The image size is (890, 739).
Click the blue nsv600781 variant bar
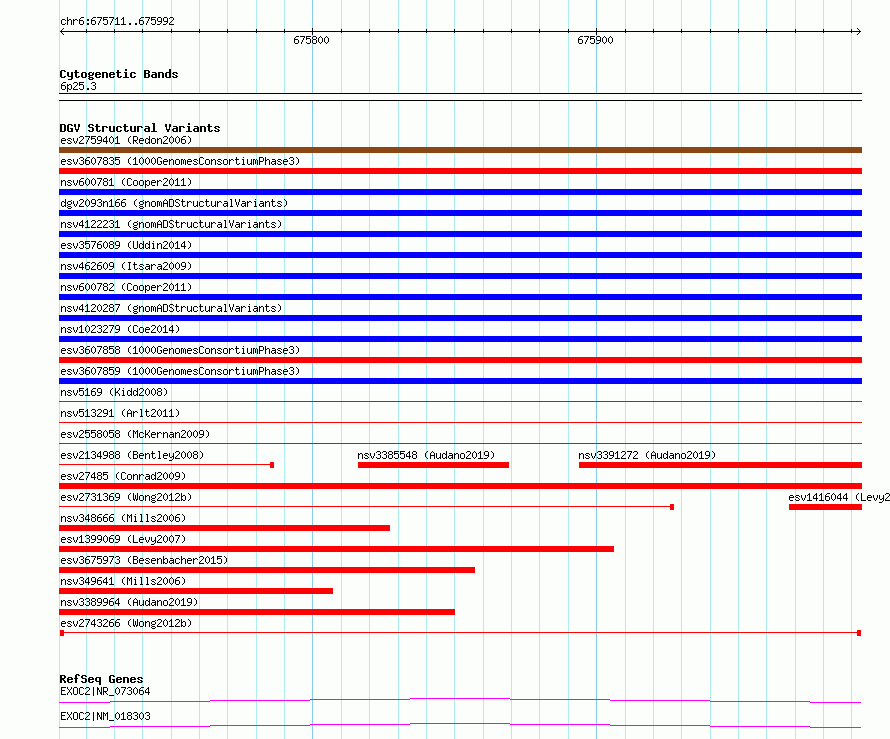pyautogui.click(x=460, y=192)
